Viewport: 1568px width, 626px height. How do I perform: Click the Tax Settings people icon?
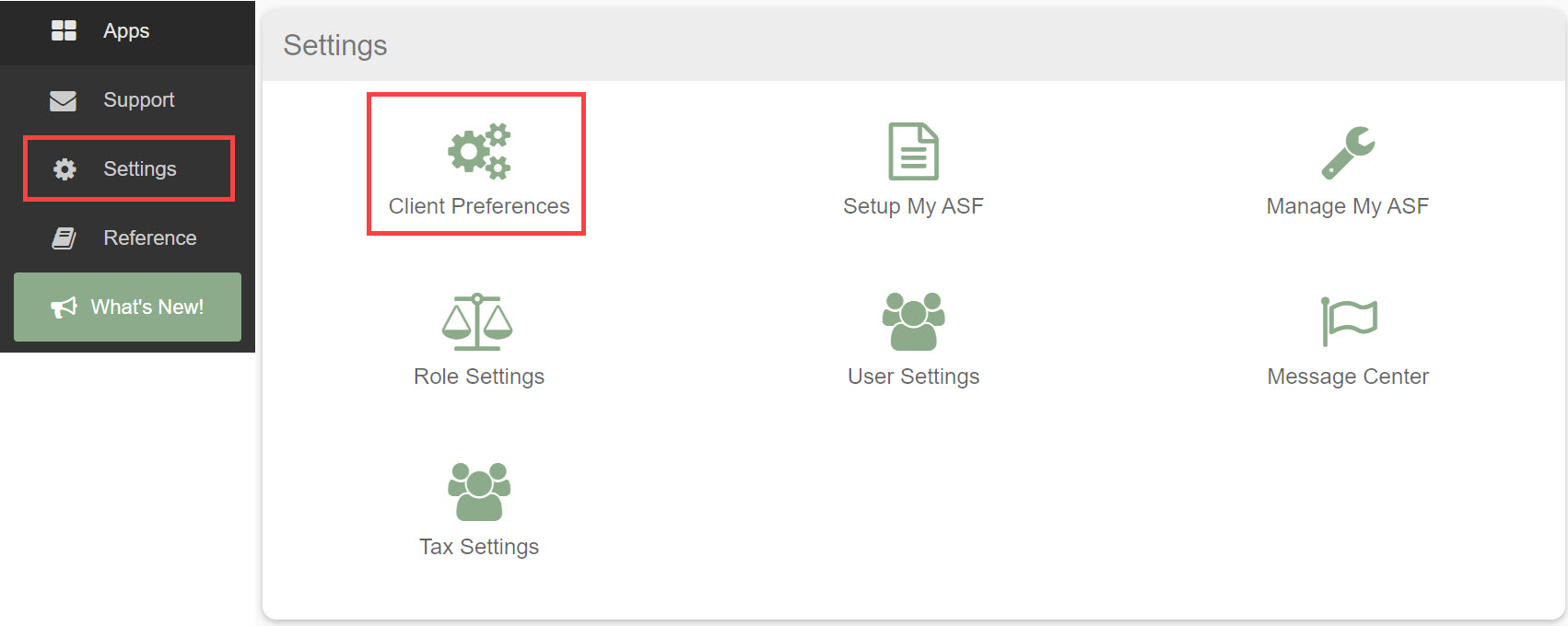479,492
